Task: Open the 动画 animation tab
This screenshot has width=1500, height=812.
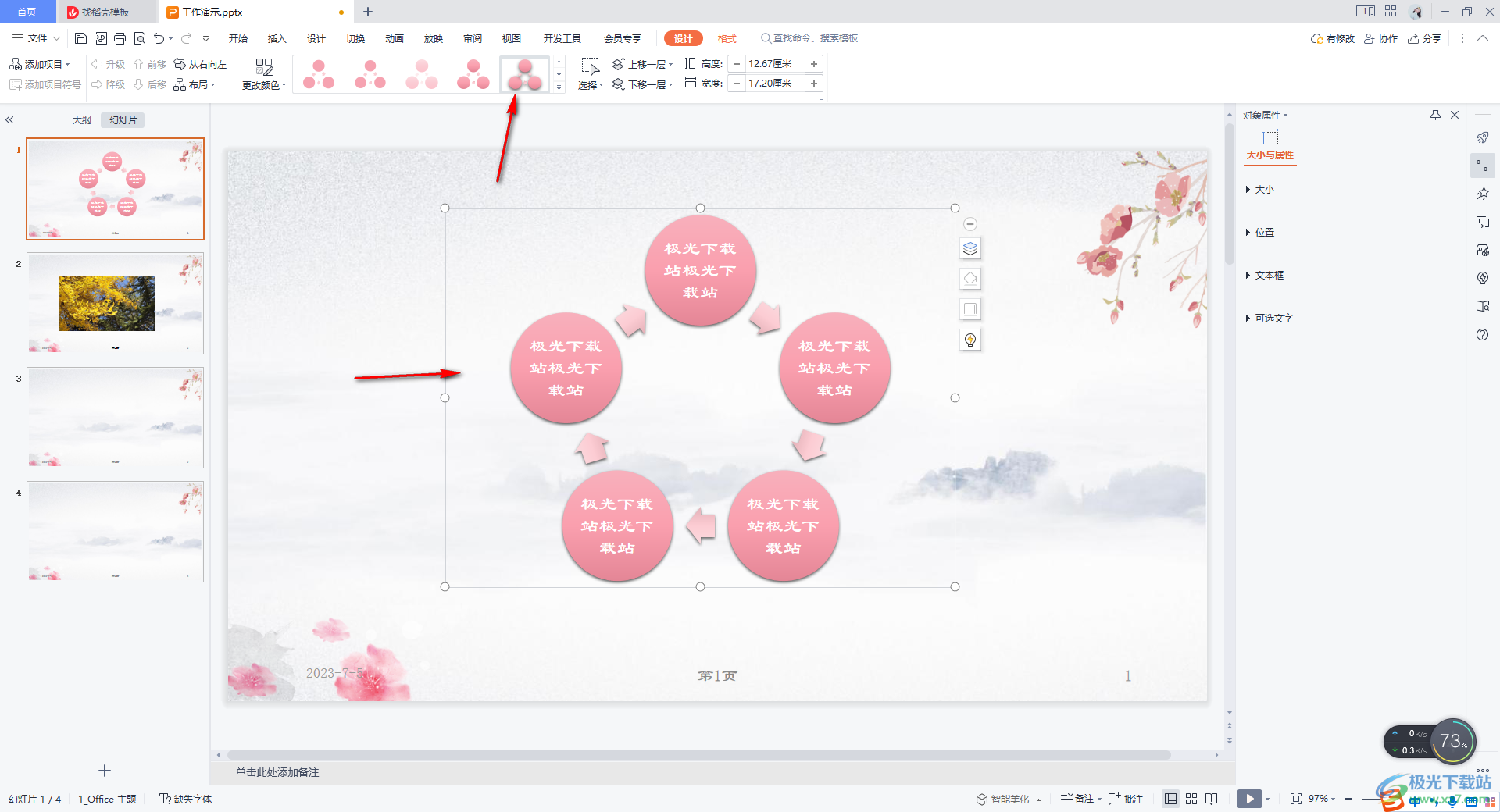Action: [395, 38]
